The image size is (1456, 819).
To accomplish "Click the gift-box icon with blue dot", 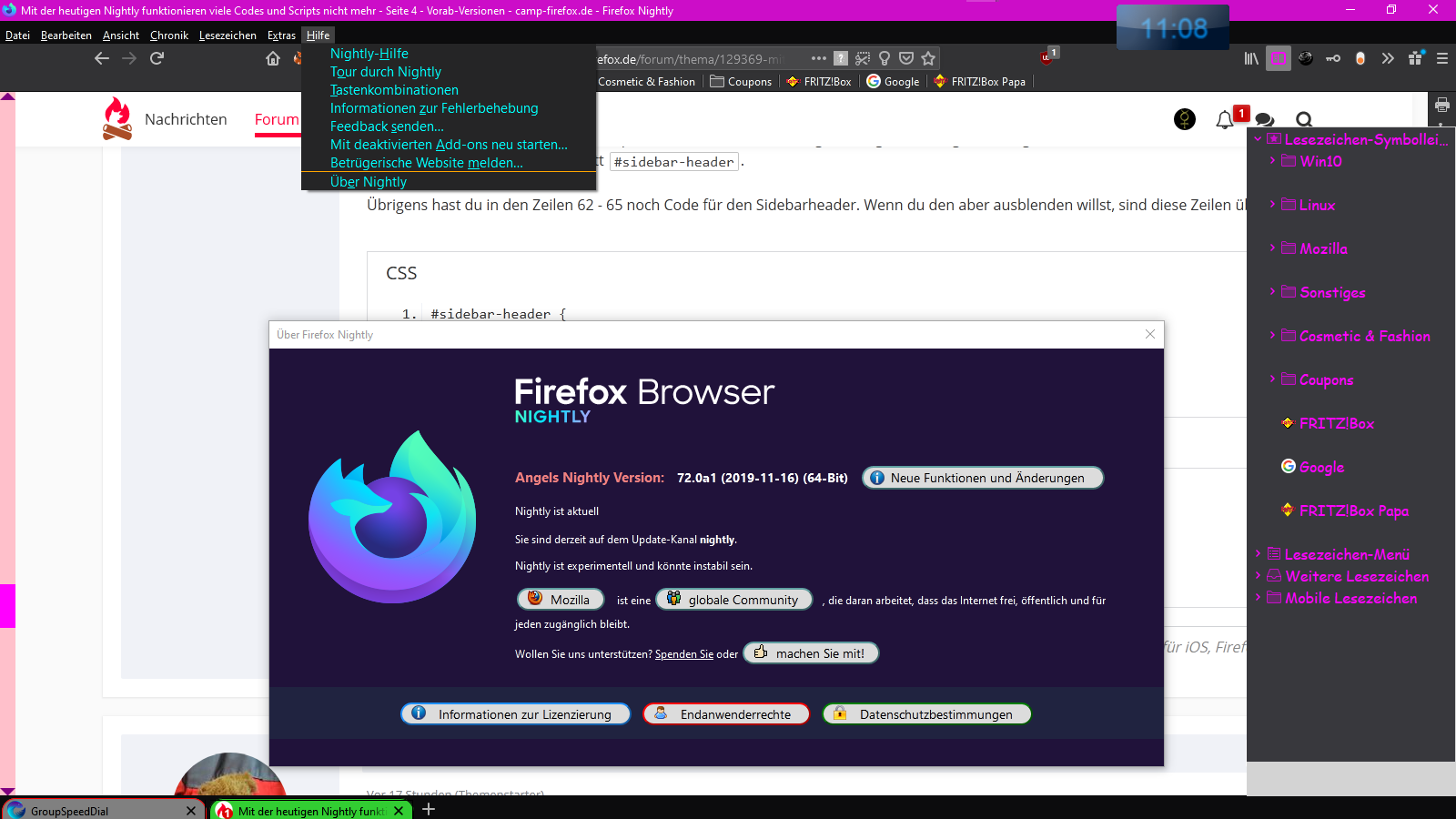I will click(x=1415, y=58).
